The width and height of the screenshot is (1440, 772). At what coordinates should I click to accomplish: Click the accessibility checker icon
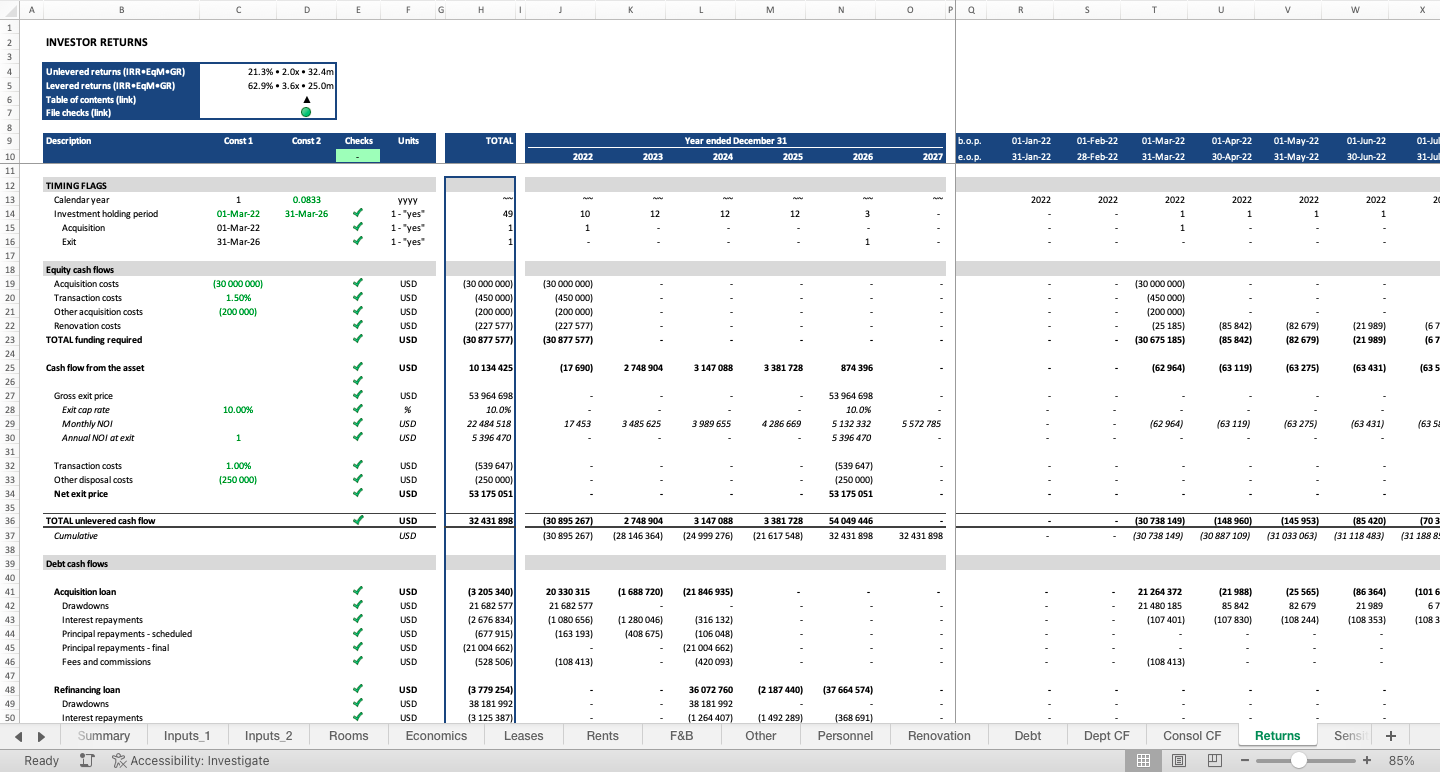(119, 761)
